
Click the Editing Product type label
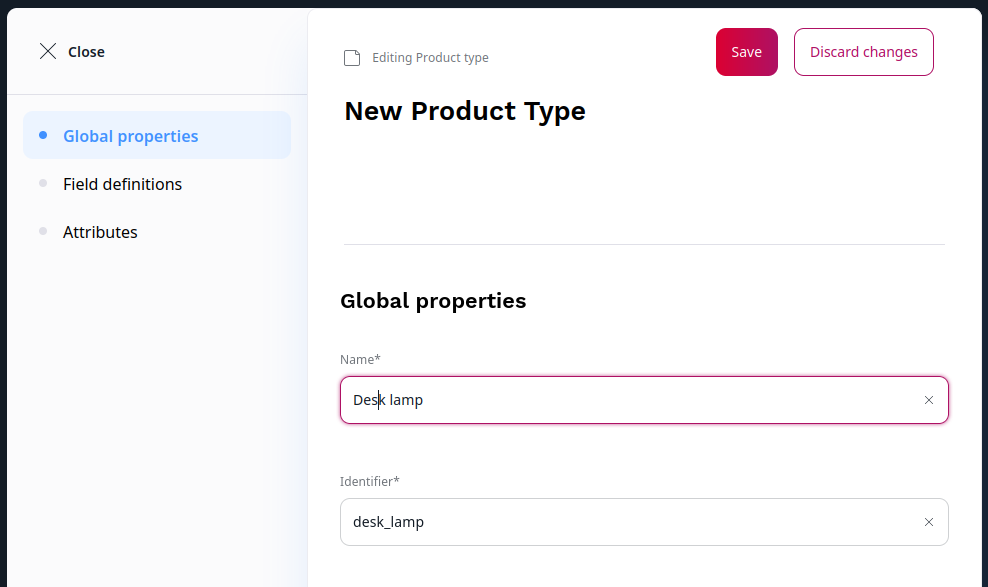click(x=430, y=57)
